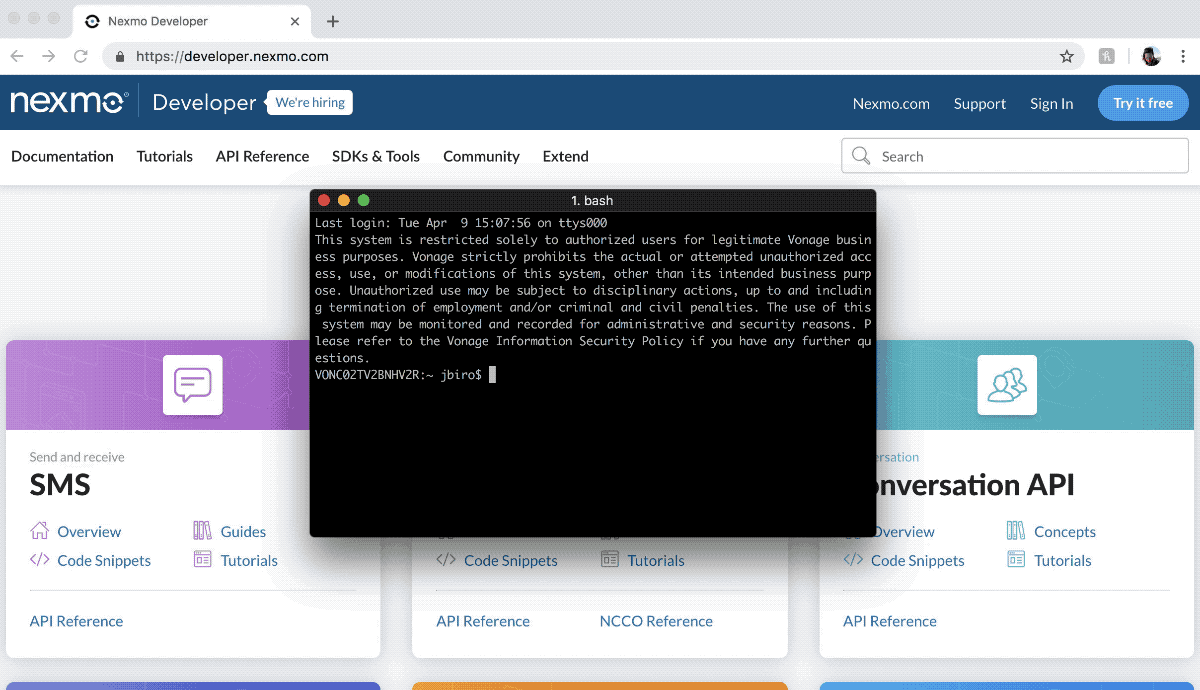Click the Try it free button
The height and width of the screenshot is (690, 1200).
click(1143, 103)
